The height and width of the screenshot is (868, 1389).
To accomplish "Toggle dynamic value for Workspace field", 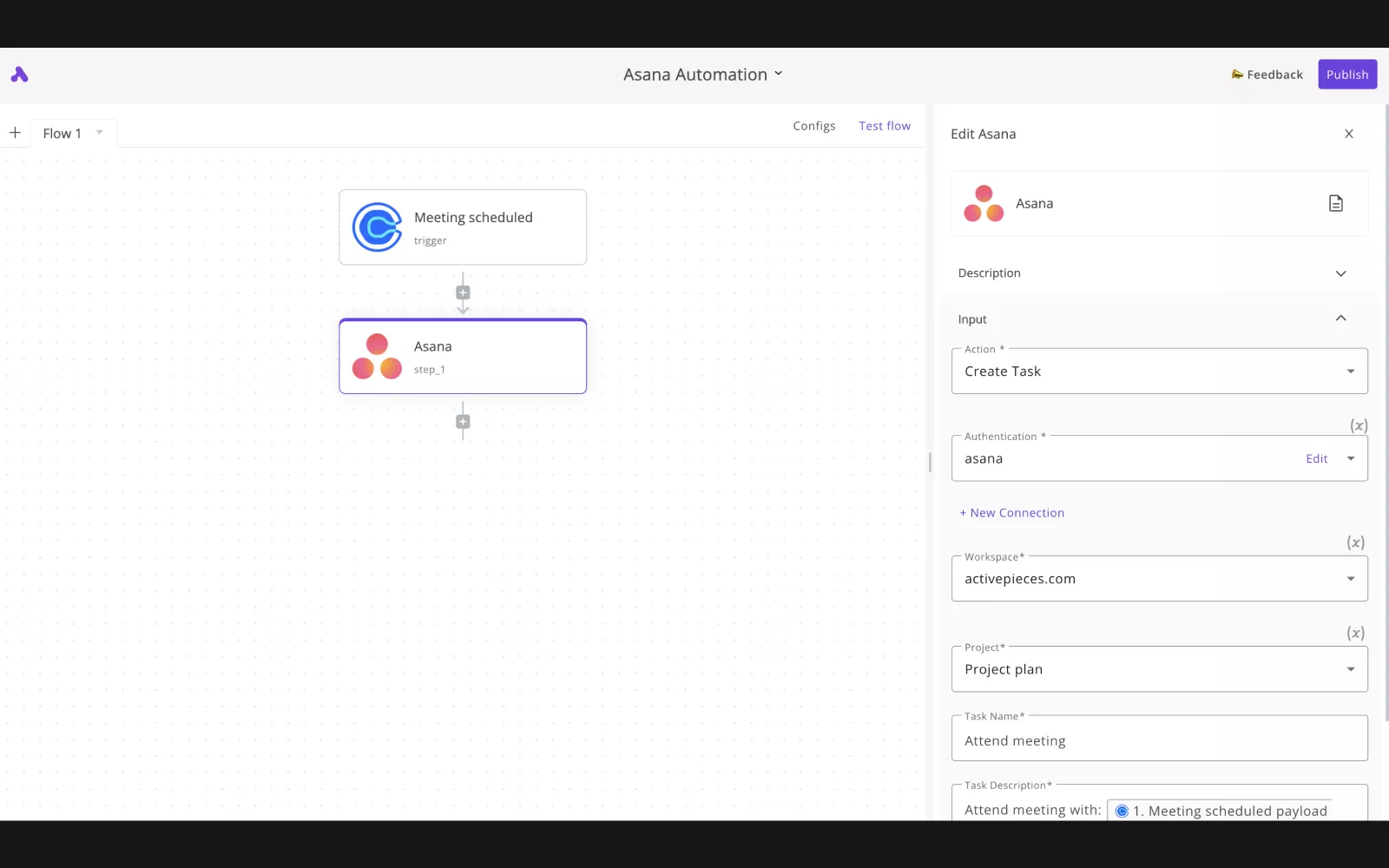I will [1355, 542].
